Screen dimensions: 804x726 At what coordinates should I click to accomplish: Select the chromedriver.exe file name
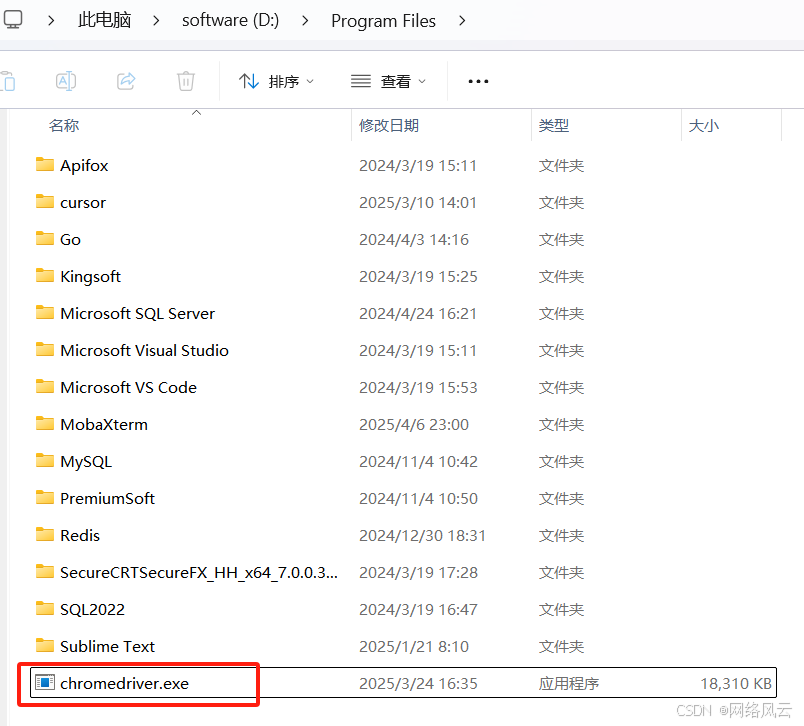coord(125,683)
